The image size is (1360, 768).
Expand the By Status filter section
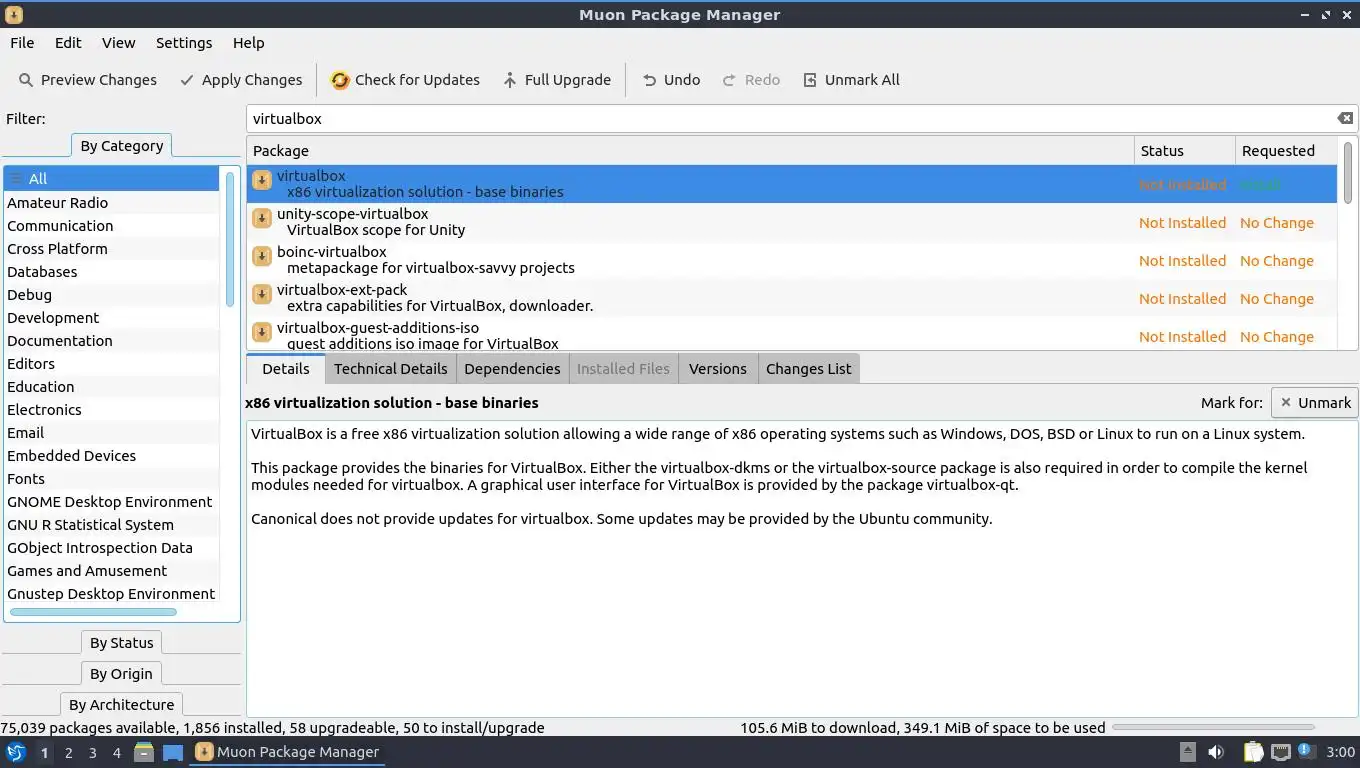[121, 643]
